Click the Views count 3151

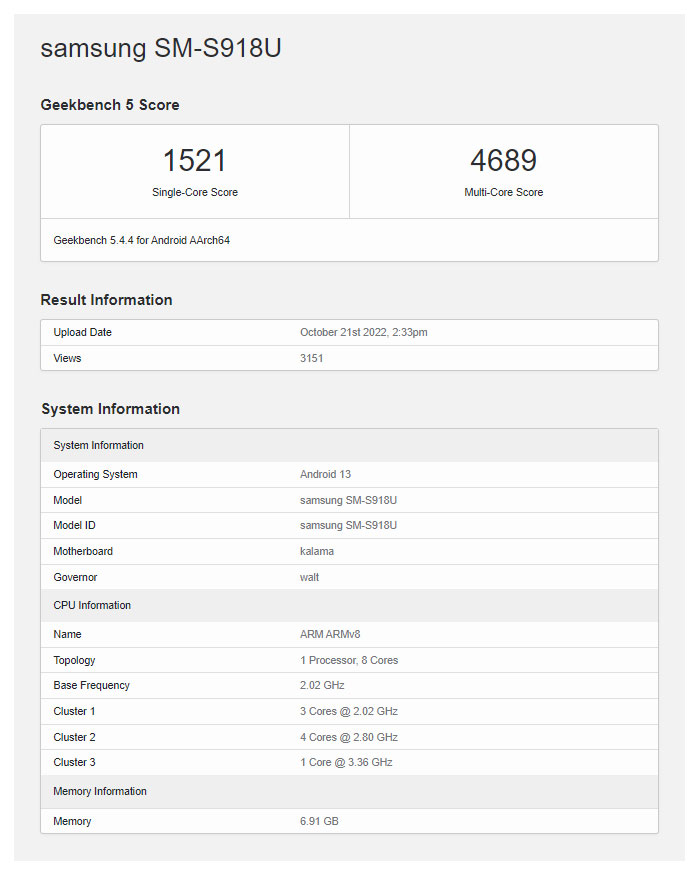pos(311,358)
